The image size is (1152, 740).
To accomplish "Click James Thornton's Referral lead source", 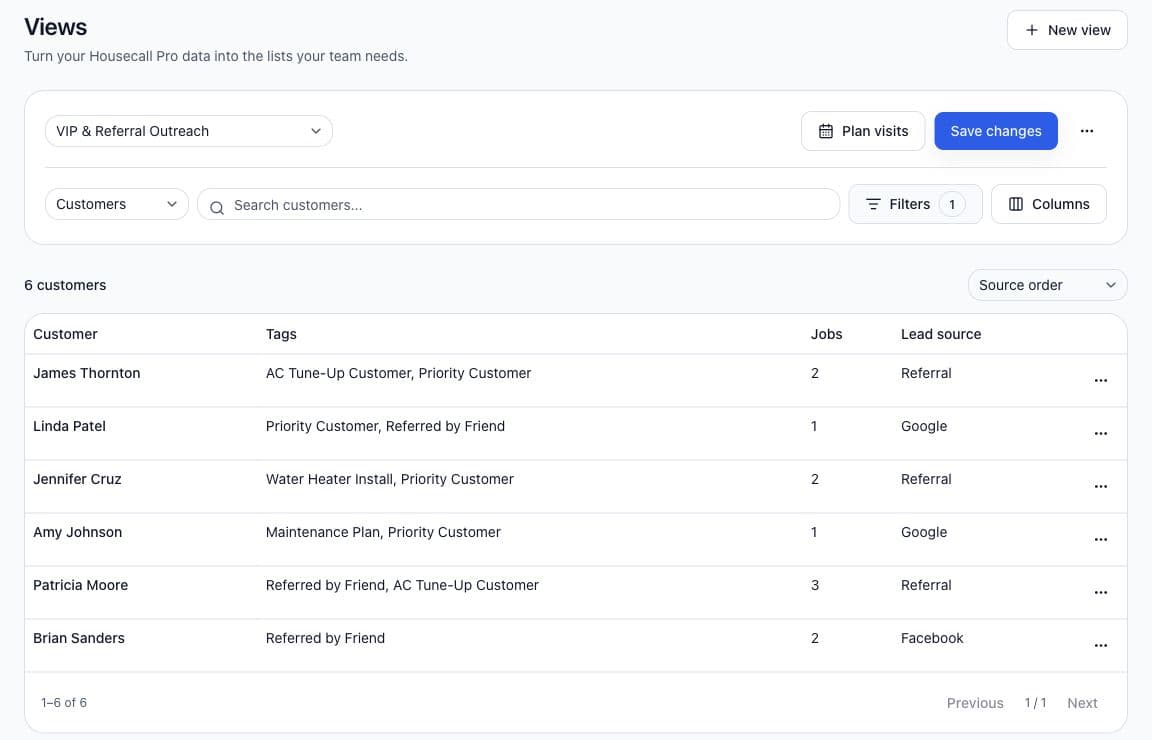I will [926, 373].
